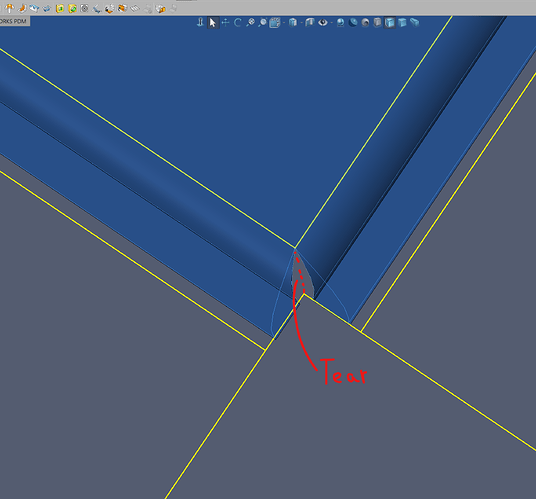The image size is (536, 499).
Task: Click the view orientation cube icon
Action: click(x=293, y=23)
